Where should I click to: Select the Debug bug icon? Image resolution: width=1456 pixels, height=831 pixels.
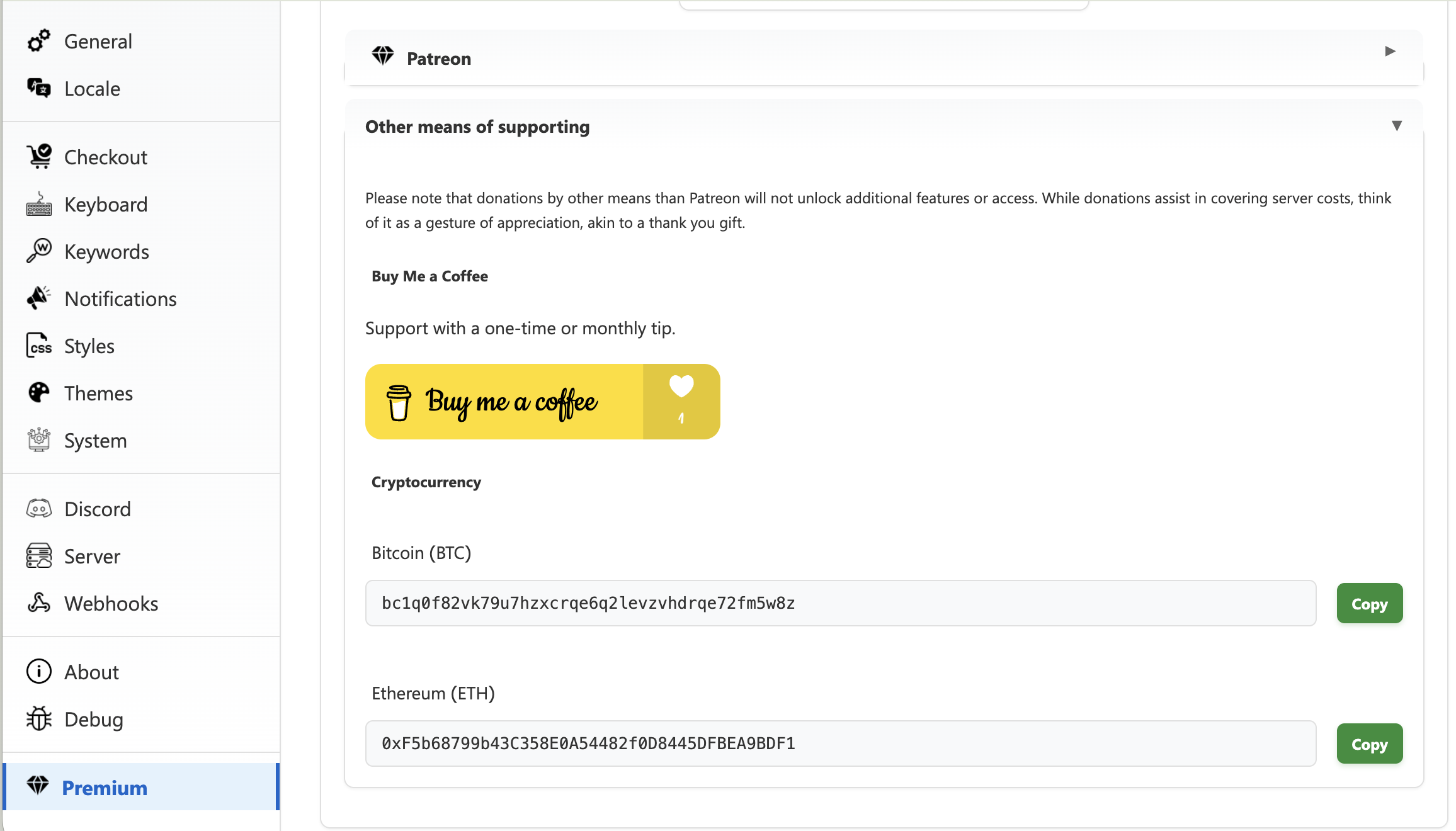click(x=39, y=719)
